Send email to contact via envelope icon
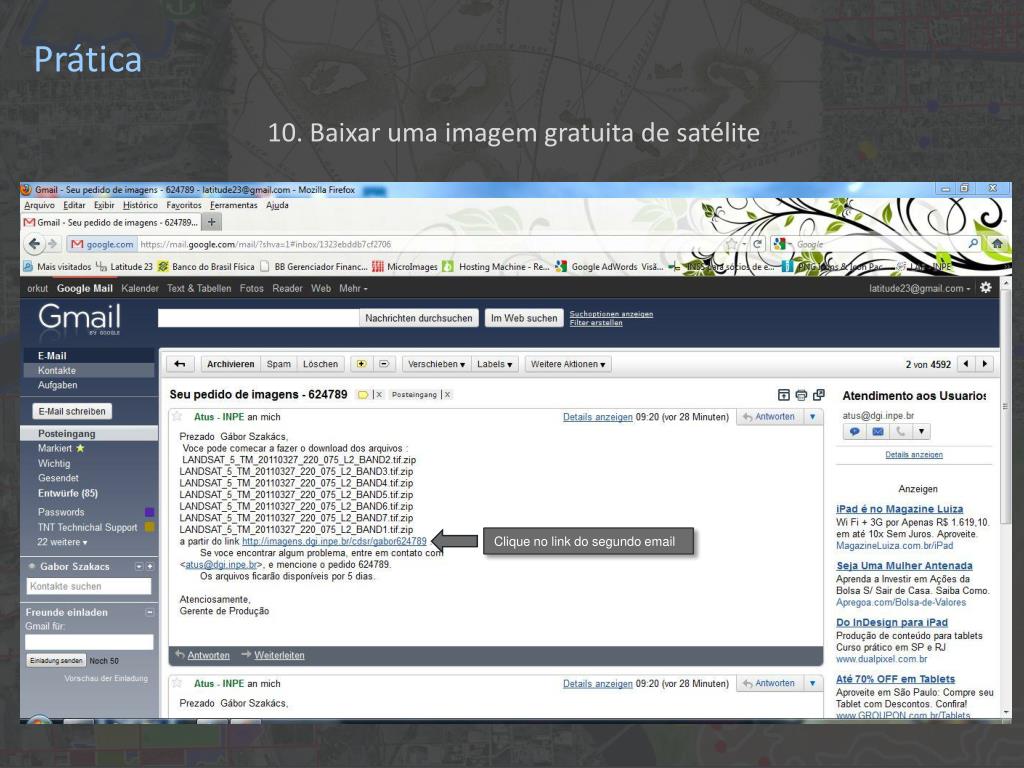This screenshot has width=1024, height=768. [x=878, y=432]
